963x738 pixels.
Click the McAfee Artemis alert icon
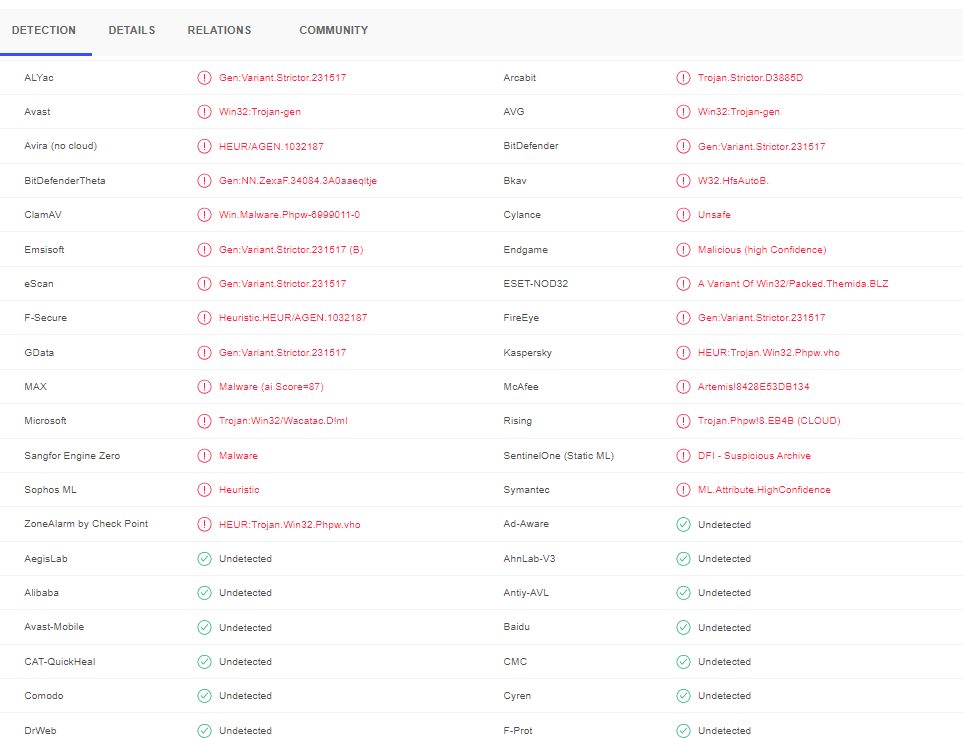click(x=683, y=387)
